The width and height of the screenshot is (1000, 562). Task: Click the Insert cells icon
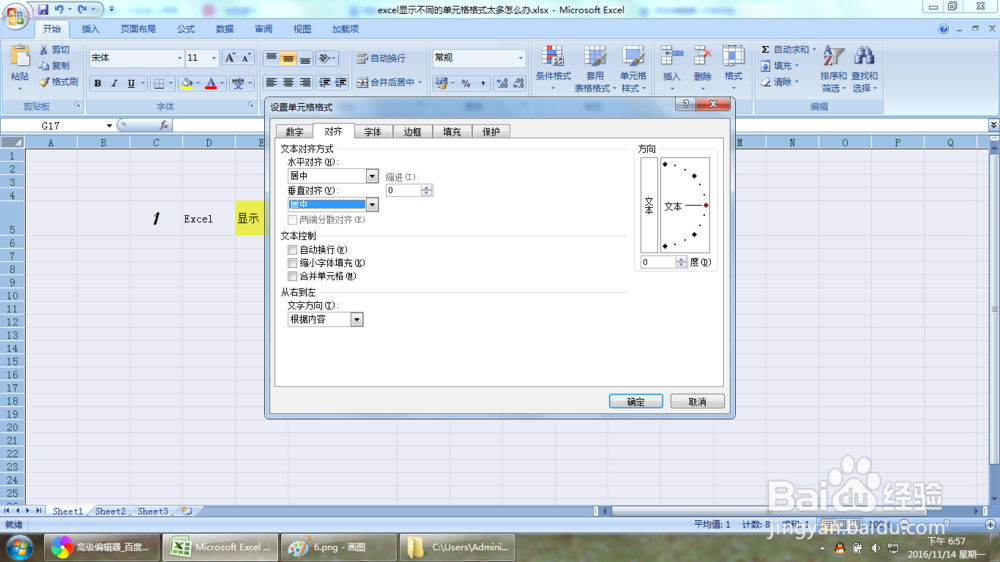click(672, 56)
